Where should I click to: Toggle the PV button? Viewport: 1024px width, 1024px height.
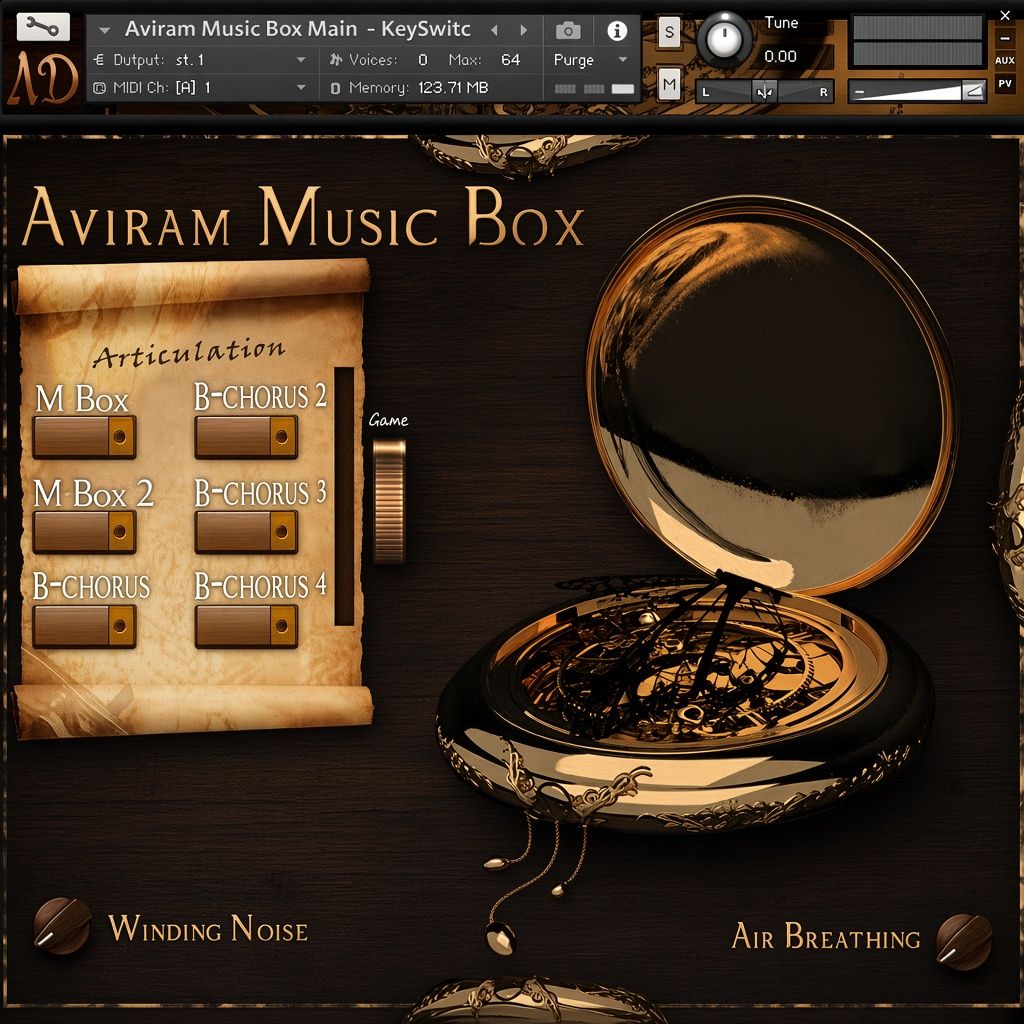[x=1004, y=84]
